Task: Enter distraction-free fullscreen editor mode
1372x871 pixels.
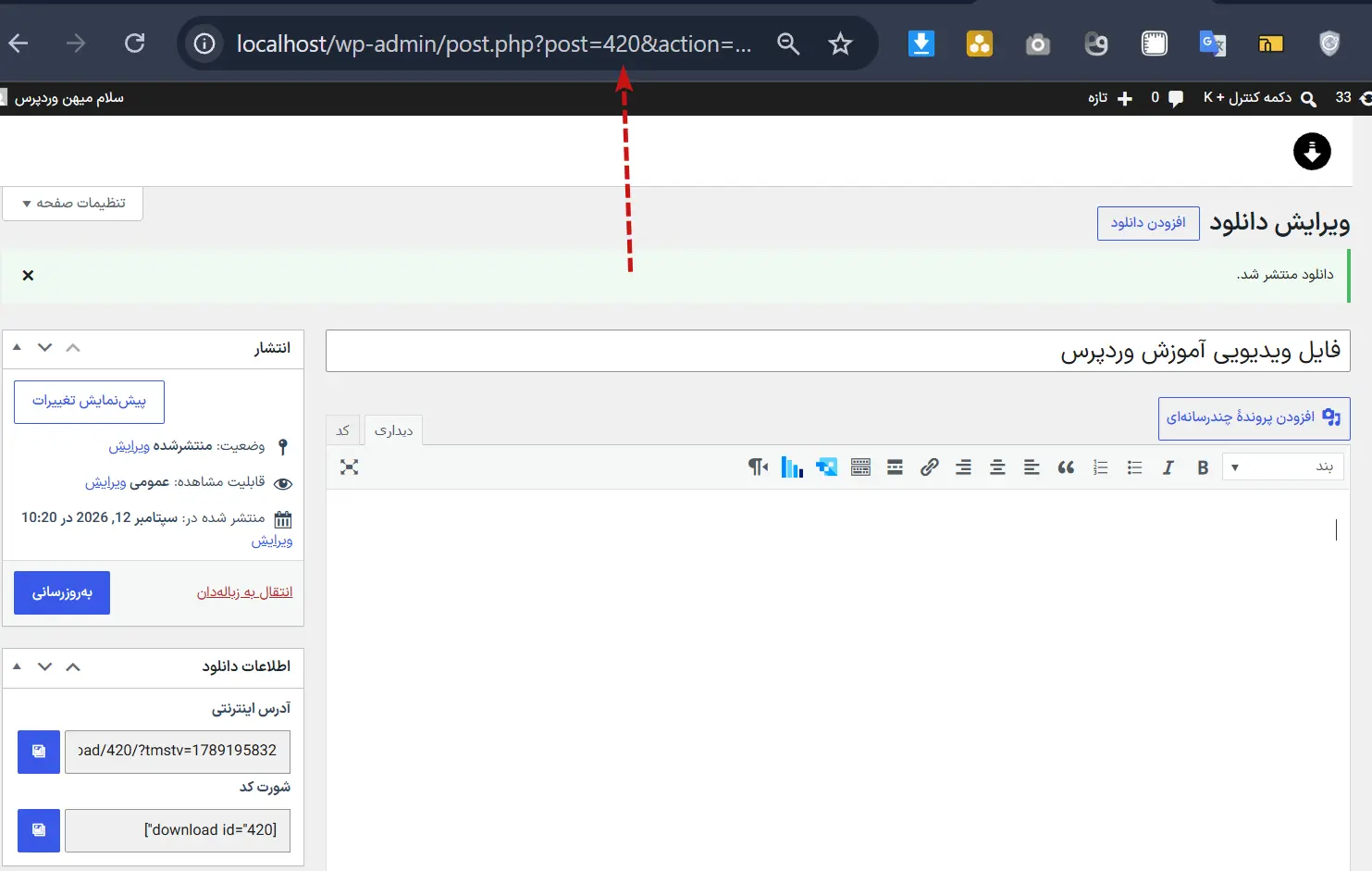Action: [x=349, y=467]
